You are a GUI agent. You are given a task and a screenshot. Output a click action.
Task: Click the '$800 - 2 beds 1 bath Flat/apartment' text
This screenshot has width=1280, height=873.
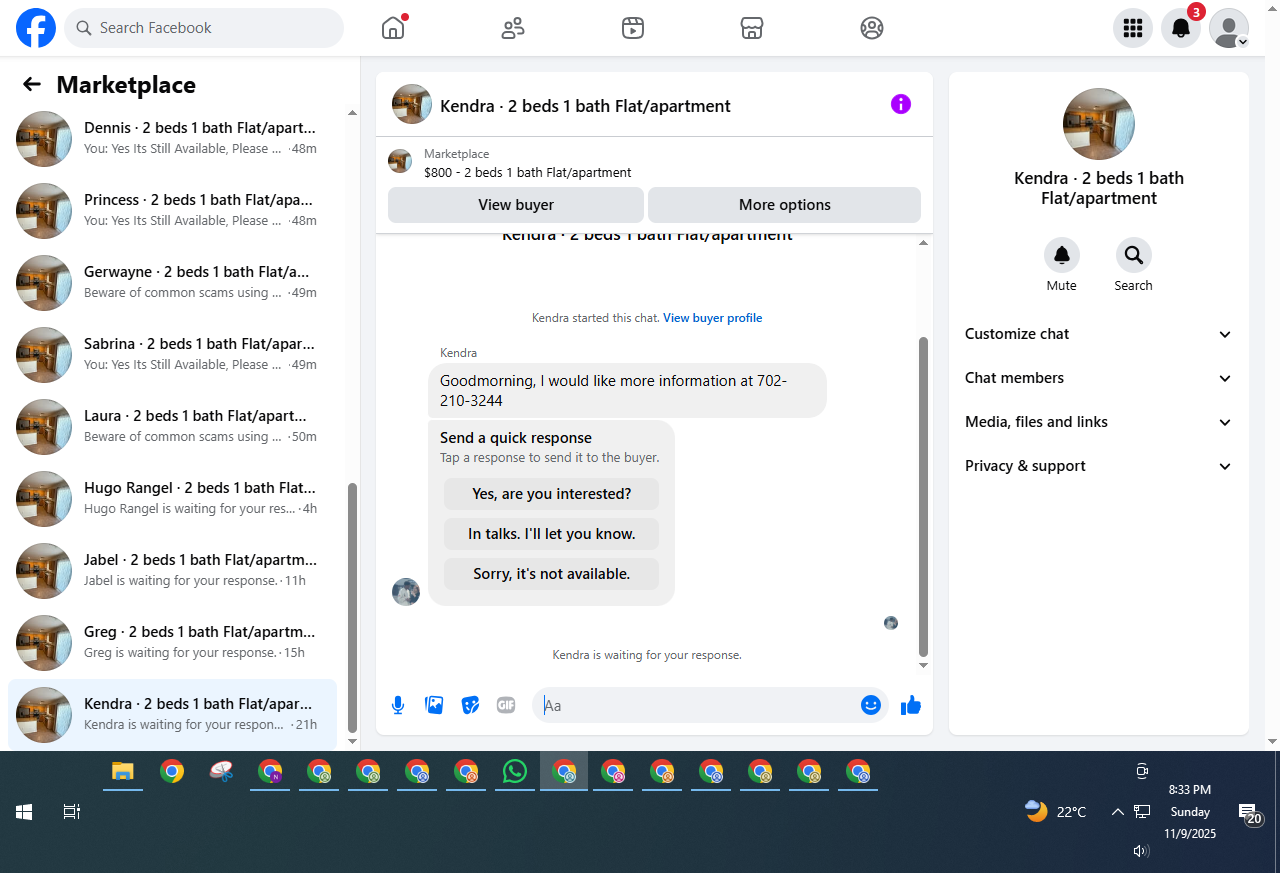(528, 172)
